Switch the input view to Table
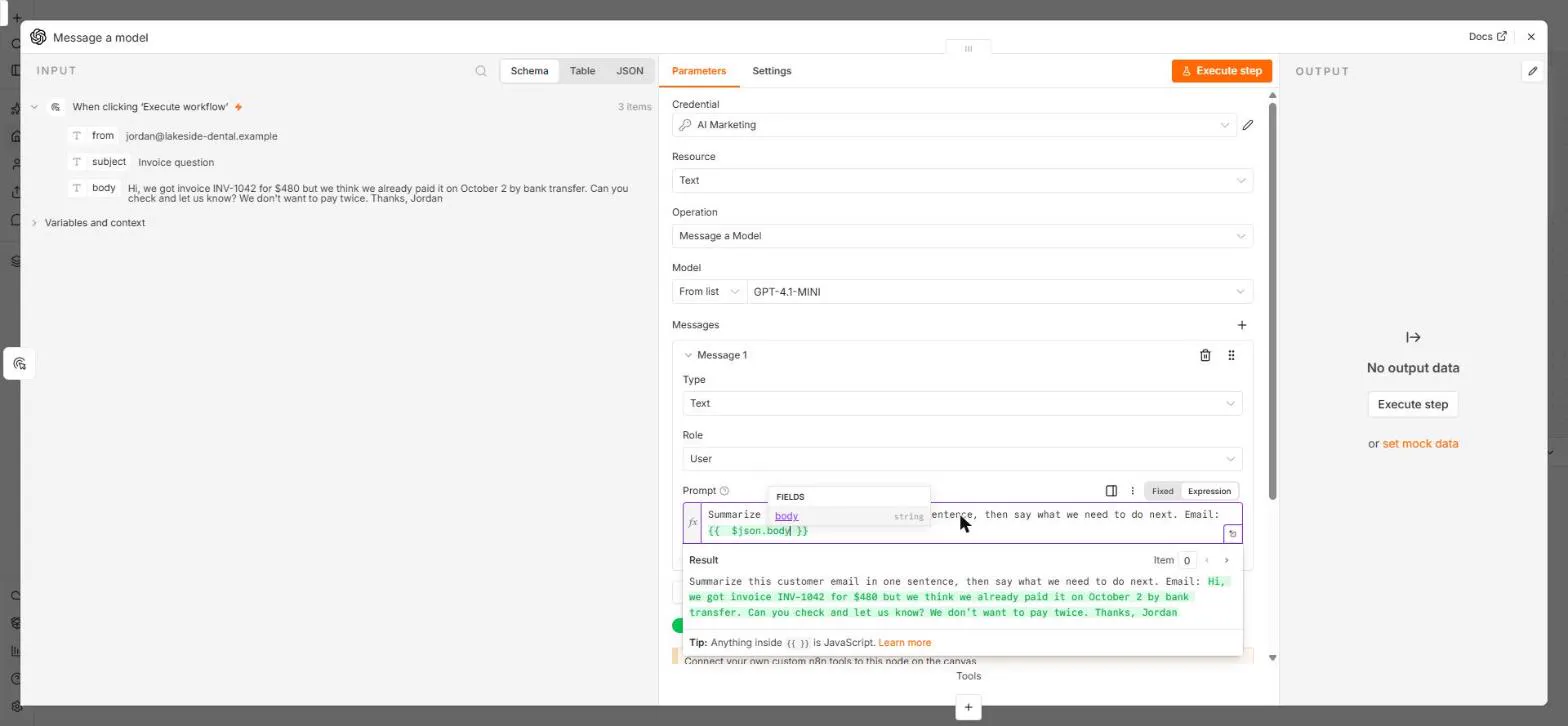 point(582,71)
